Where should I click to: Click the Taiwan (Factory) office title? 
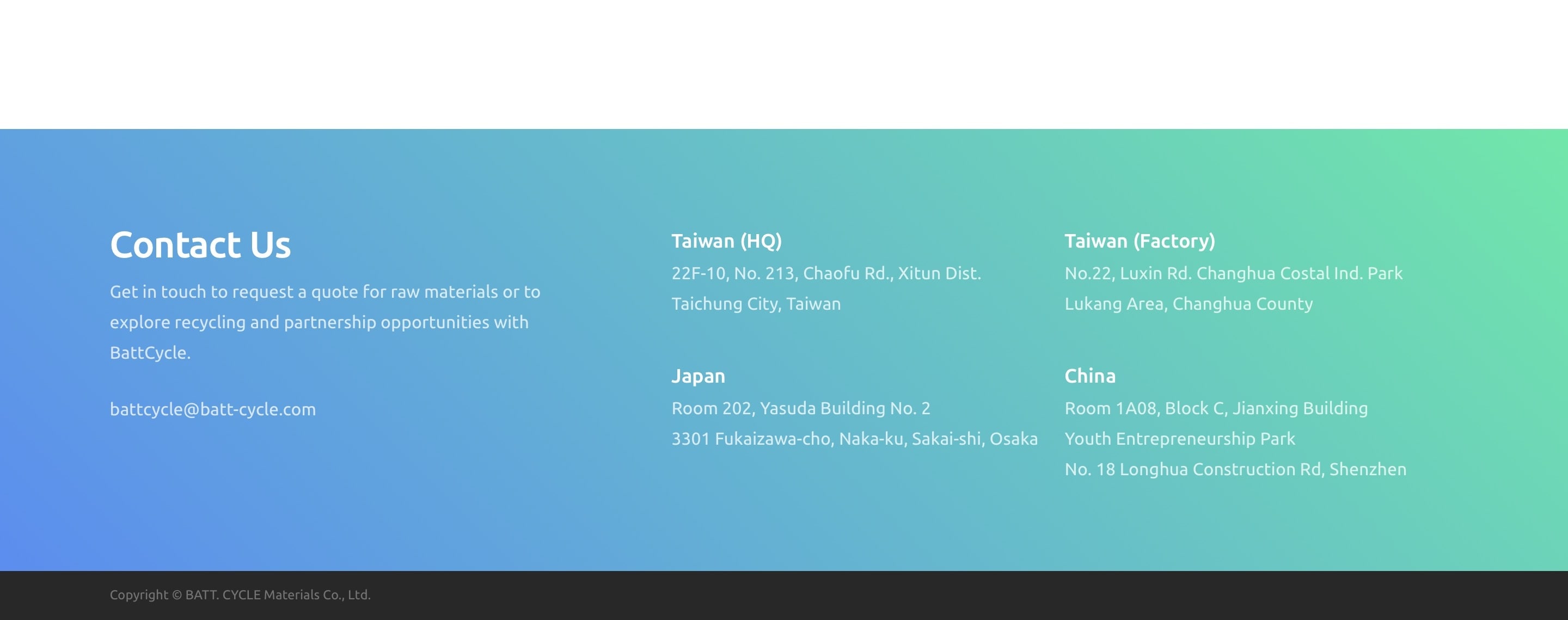tap(1140, 241)
